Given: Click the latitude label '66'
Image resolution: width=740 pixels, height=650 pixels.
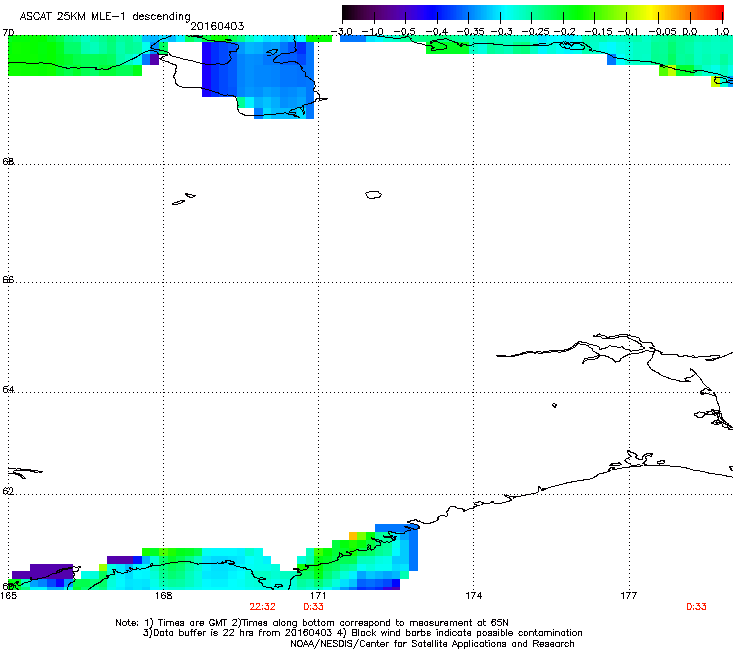Looking at the screenshot, I should (8, 279).
